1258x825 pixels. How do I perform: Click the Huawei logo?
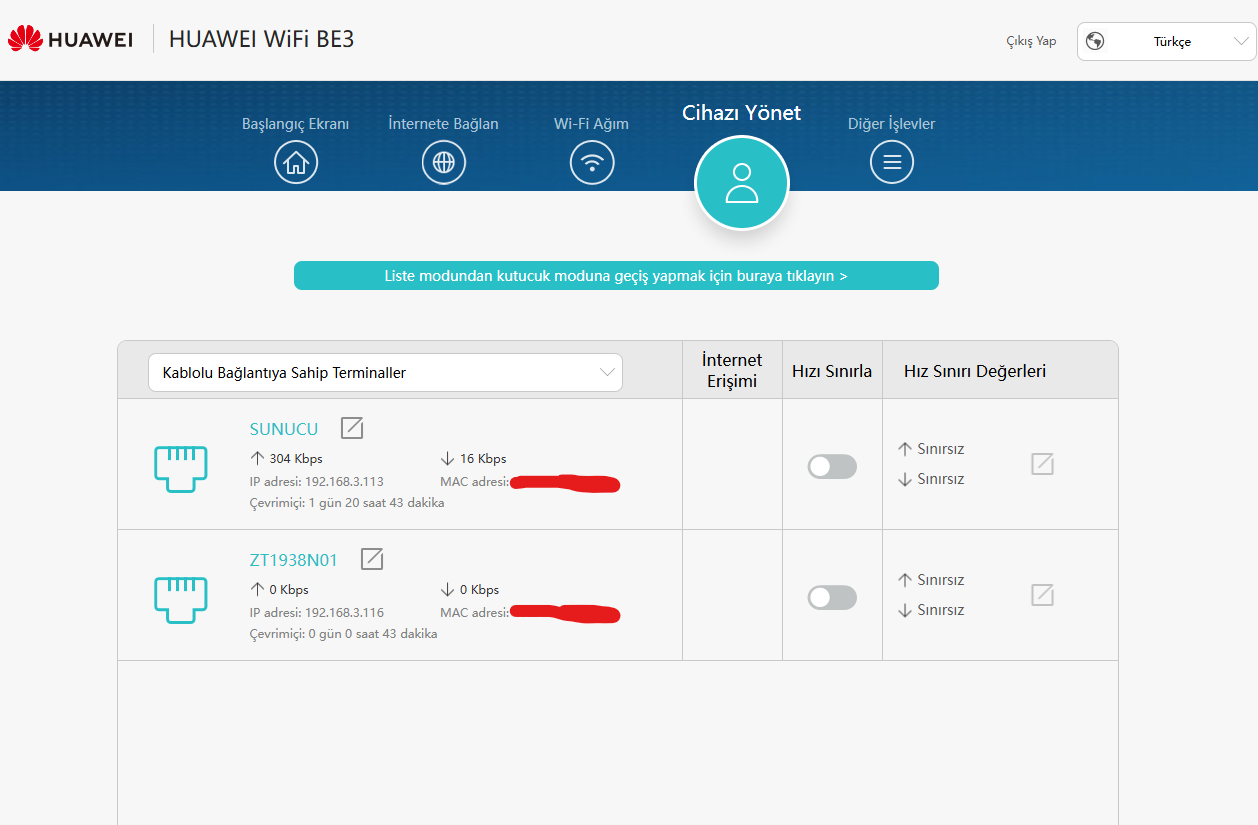click(70, 40)
